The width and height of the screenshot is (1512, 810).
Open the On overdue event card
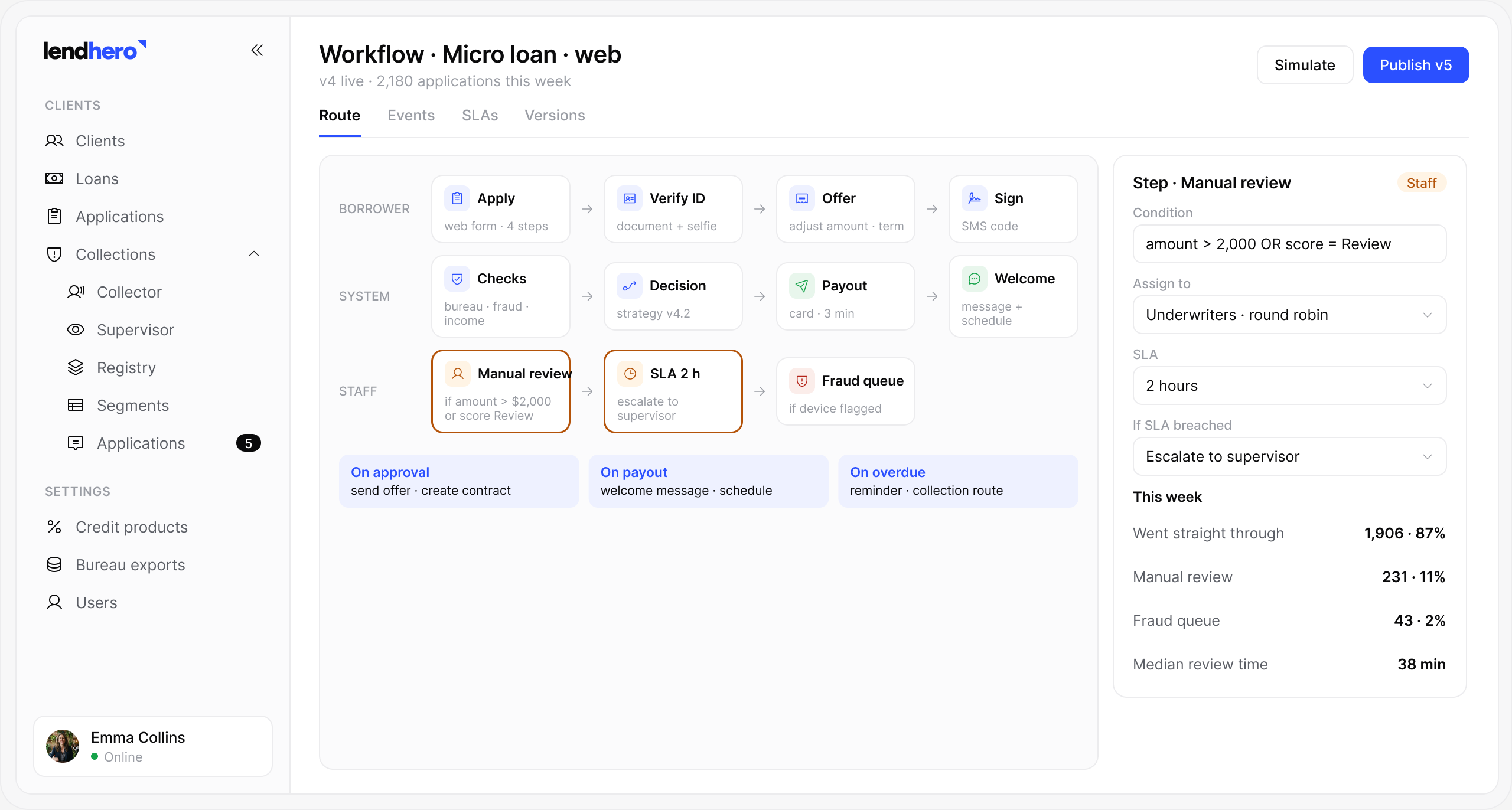pyautogui.click(x=958, y=481)
